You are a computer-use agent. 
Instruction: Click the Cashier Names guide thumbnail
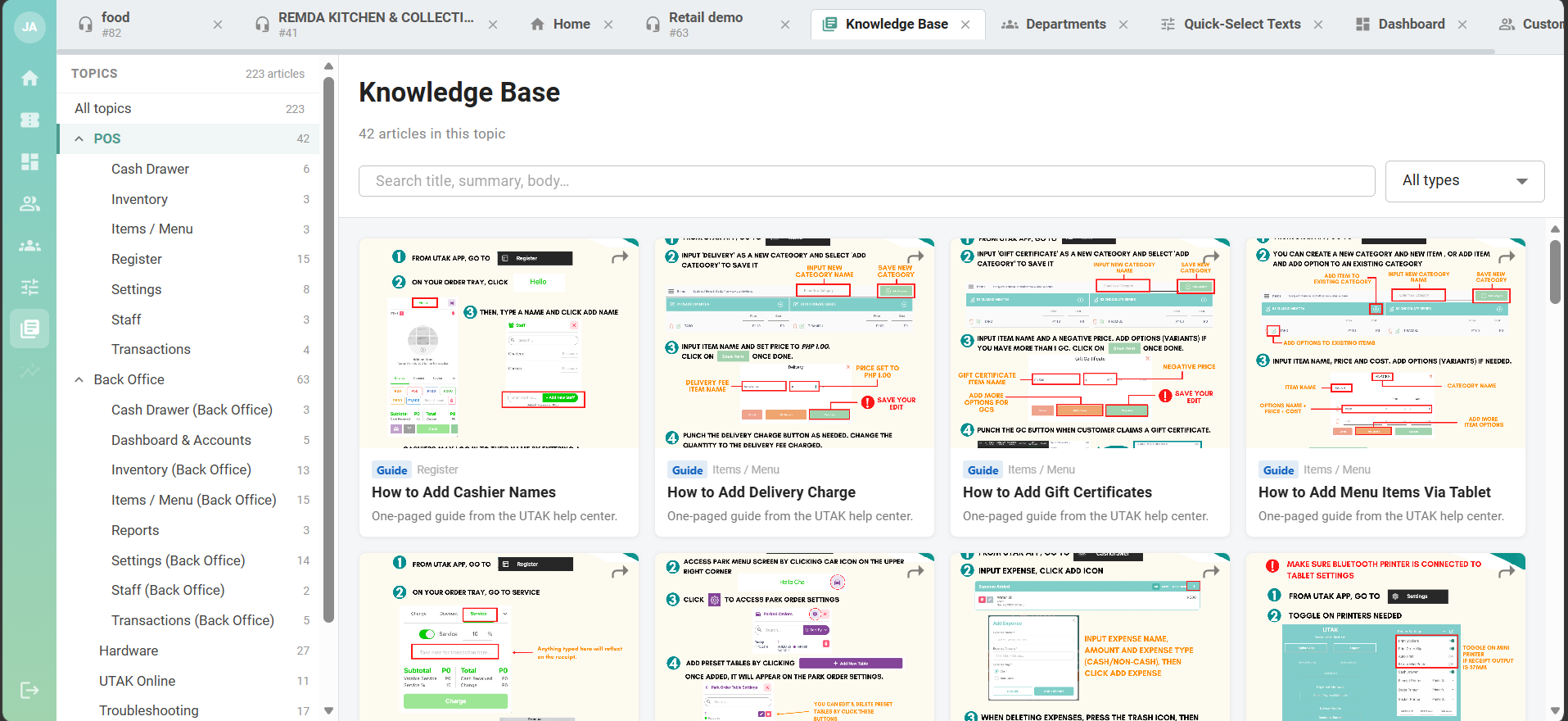click(x=499, y=343)
